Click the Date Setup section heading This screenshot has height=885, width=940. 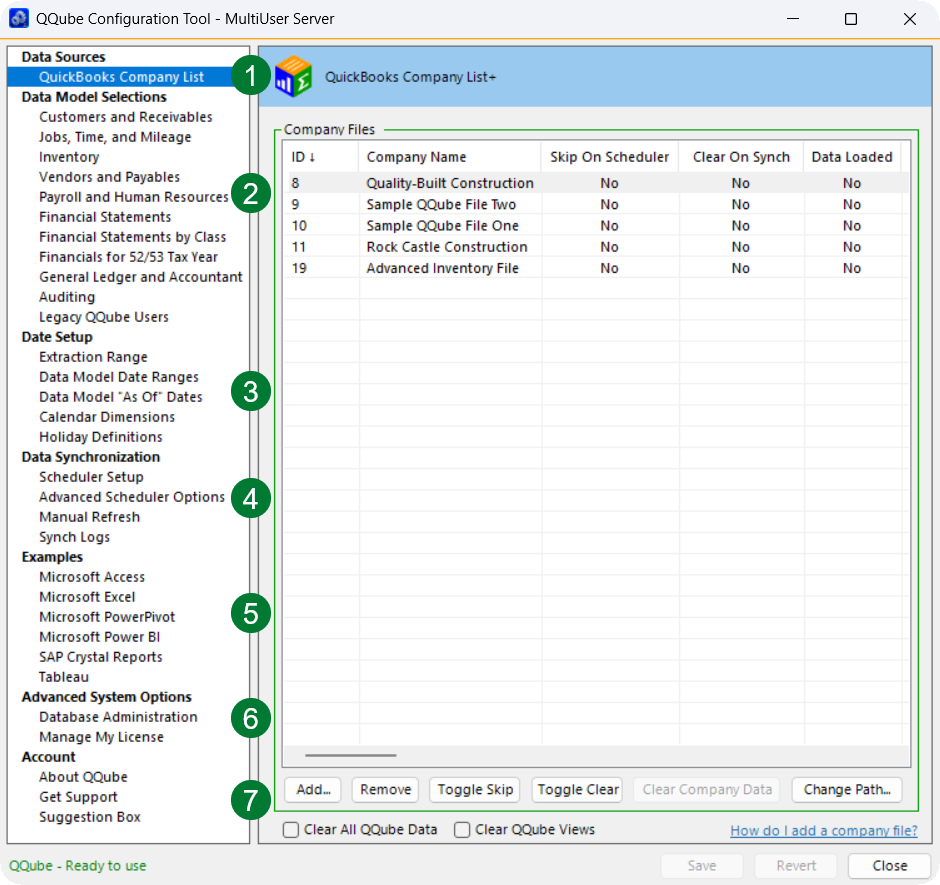click(x=57, y=337)
